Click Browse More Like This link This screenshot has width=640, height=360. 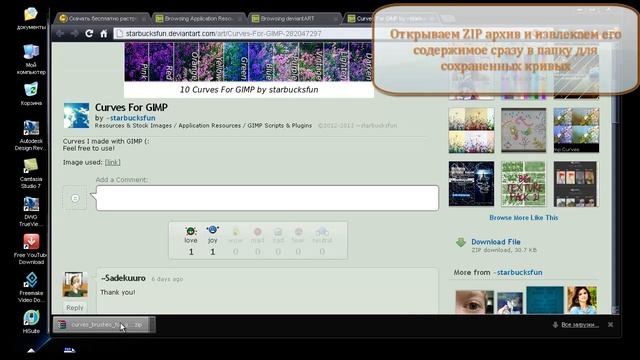tap(524, 218)
